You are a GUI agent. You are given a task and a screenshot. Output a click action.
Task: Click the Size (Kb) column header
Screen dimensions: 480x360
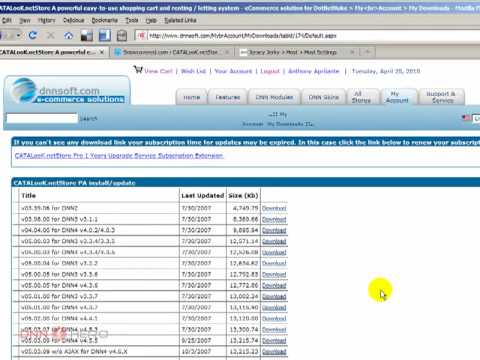[x=243, y=196]
